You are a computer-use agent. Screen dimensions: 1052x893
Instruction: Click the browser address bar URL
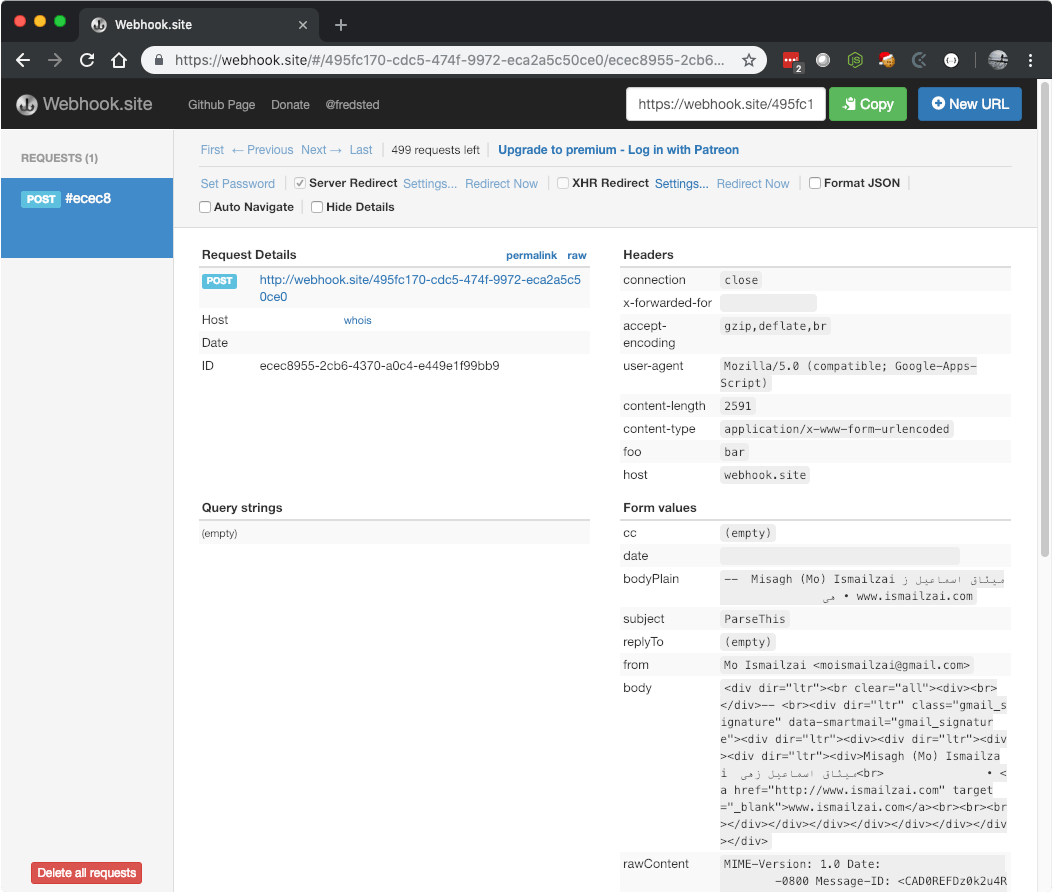point(450,60)
